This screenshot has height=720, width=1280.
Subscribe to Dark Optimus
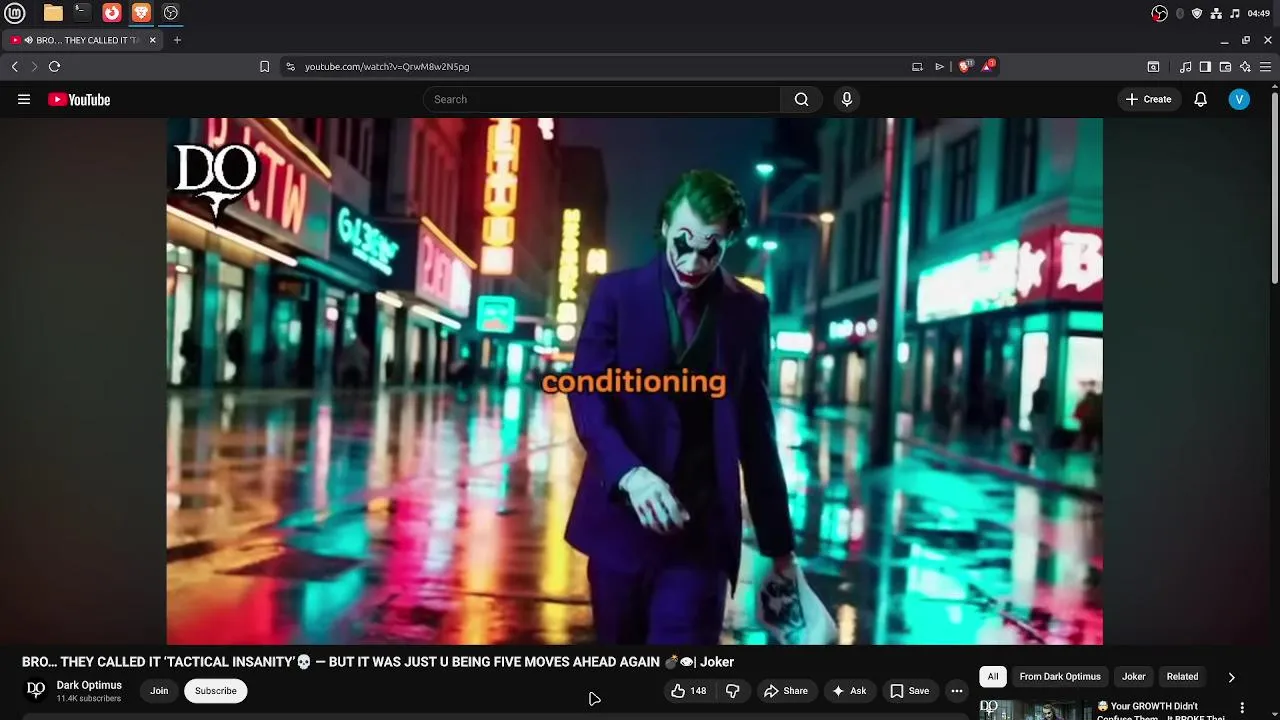pyautogui.click(x=216, y=691)
